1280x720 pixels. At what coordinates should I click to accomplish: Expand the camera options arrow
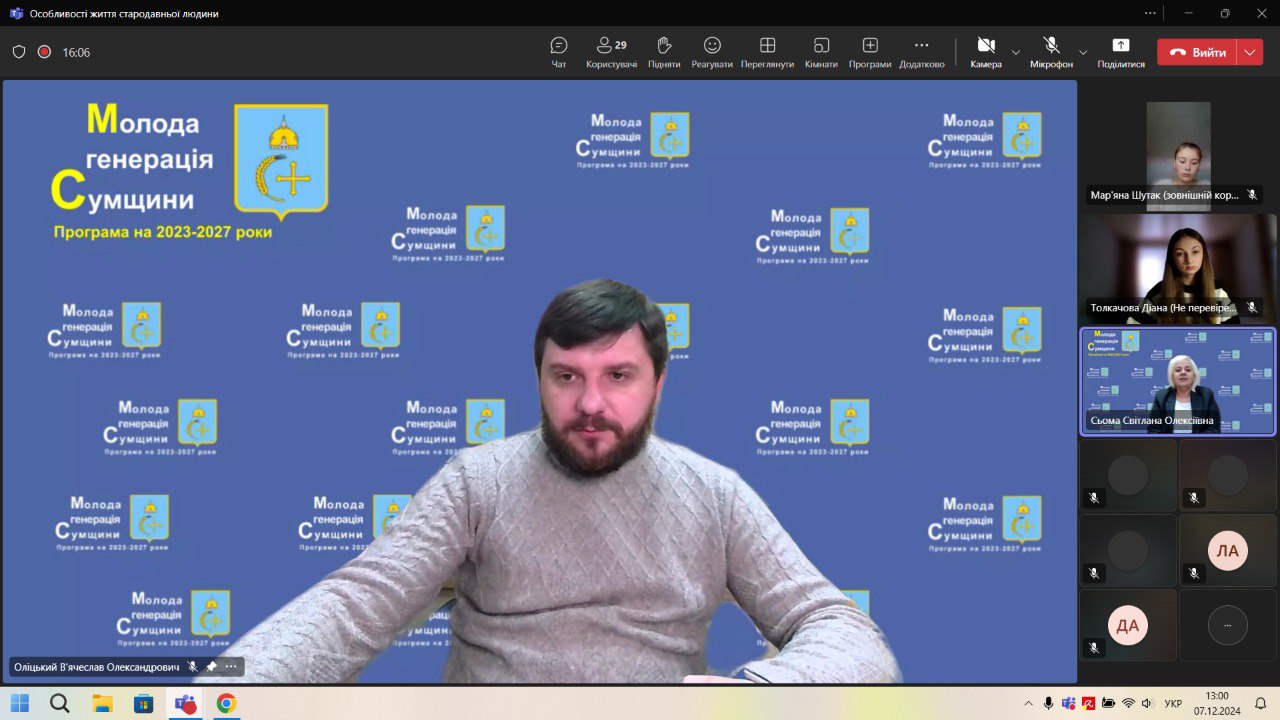point(1016,52)
